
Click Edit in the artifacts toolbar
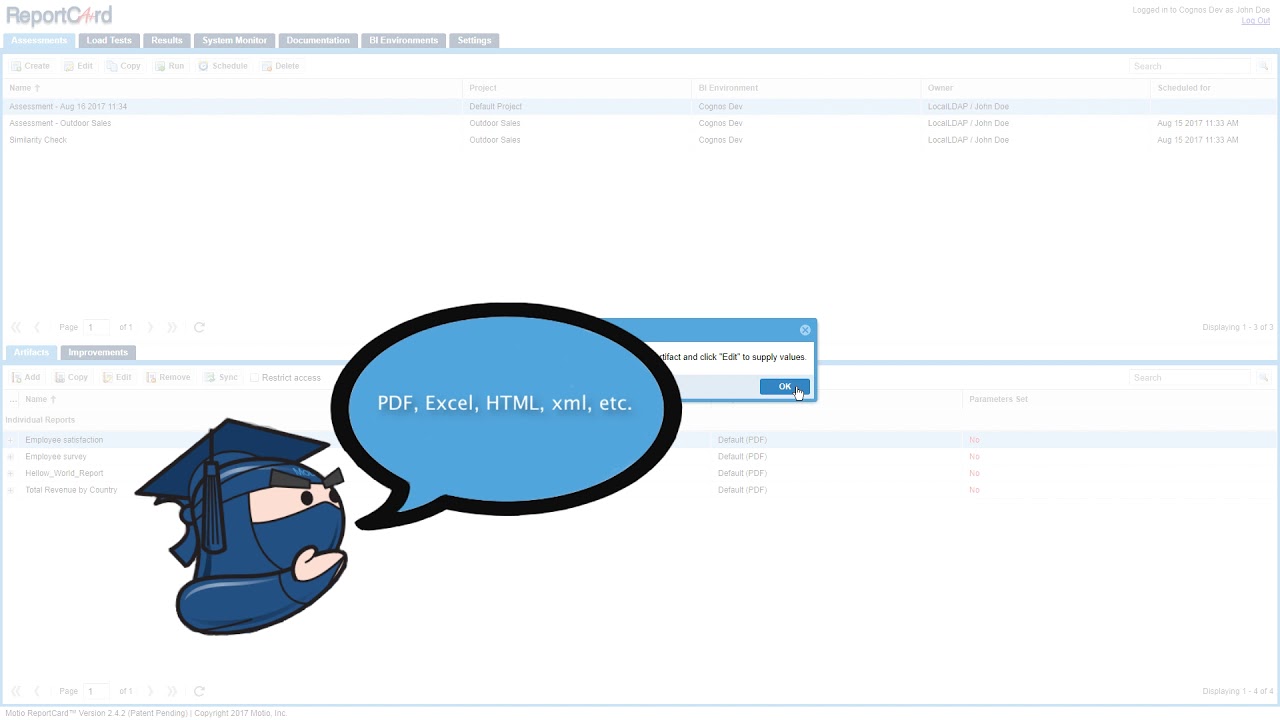coord(116,378)
